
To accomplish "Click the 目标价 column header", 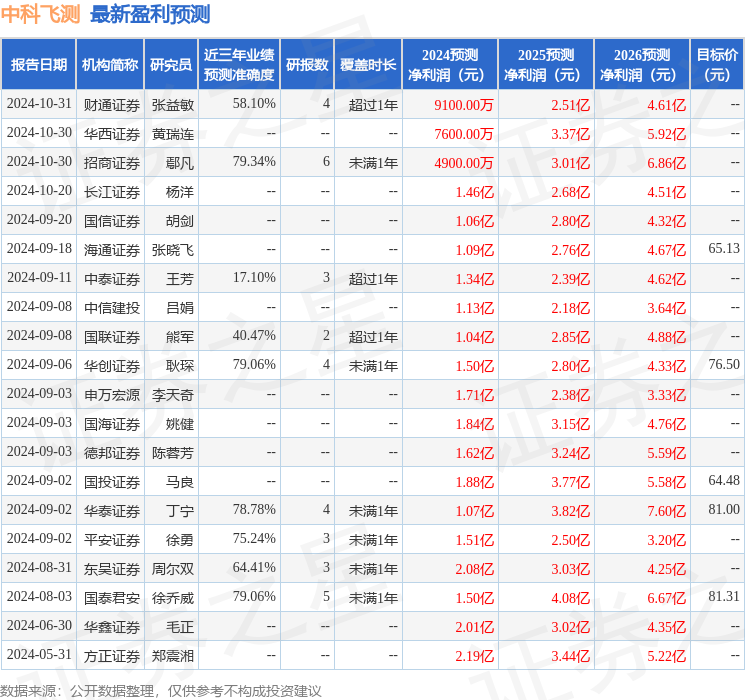I will point(717,65).
